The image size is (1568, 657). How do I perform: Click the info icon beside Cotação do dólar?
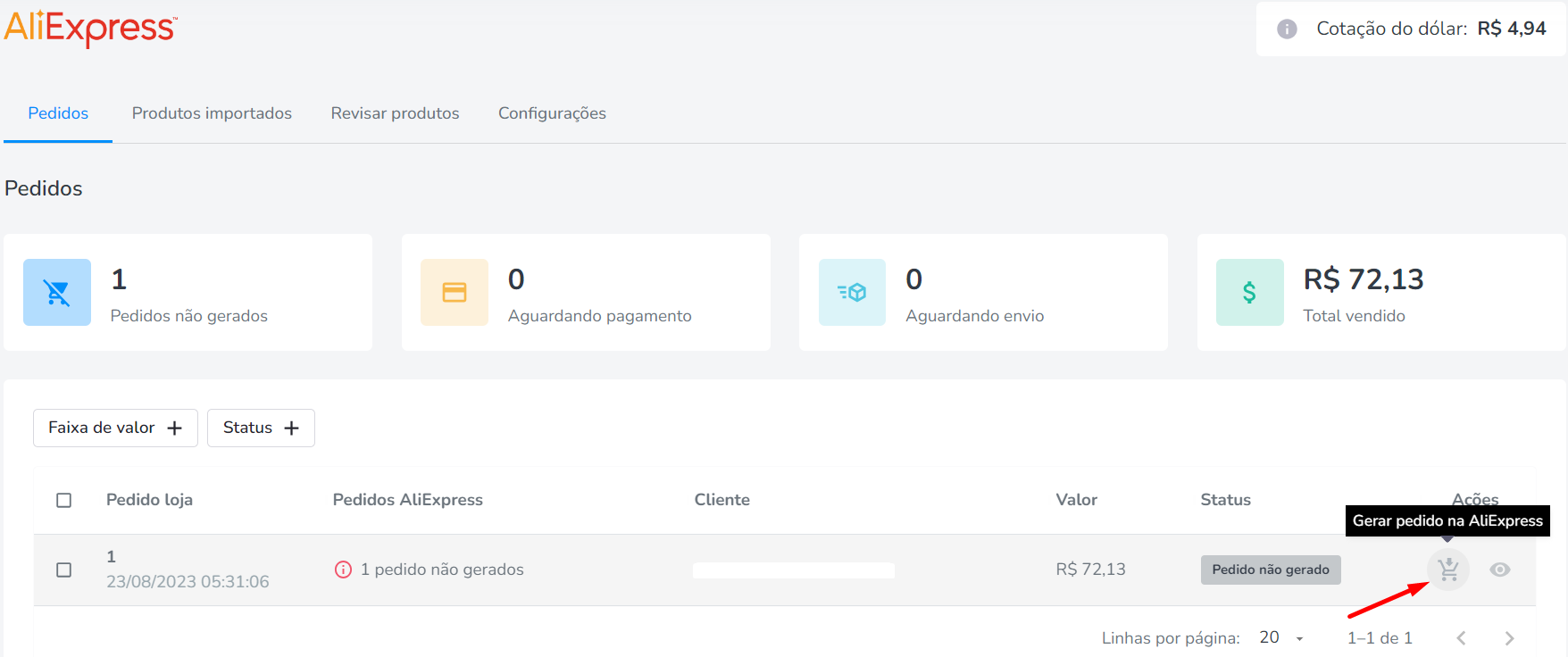click(1287, 29)
